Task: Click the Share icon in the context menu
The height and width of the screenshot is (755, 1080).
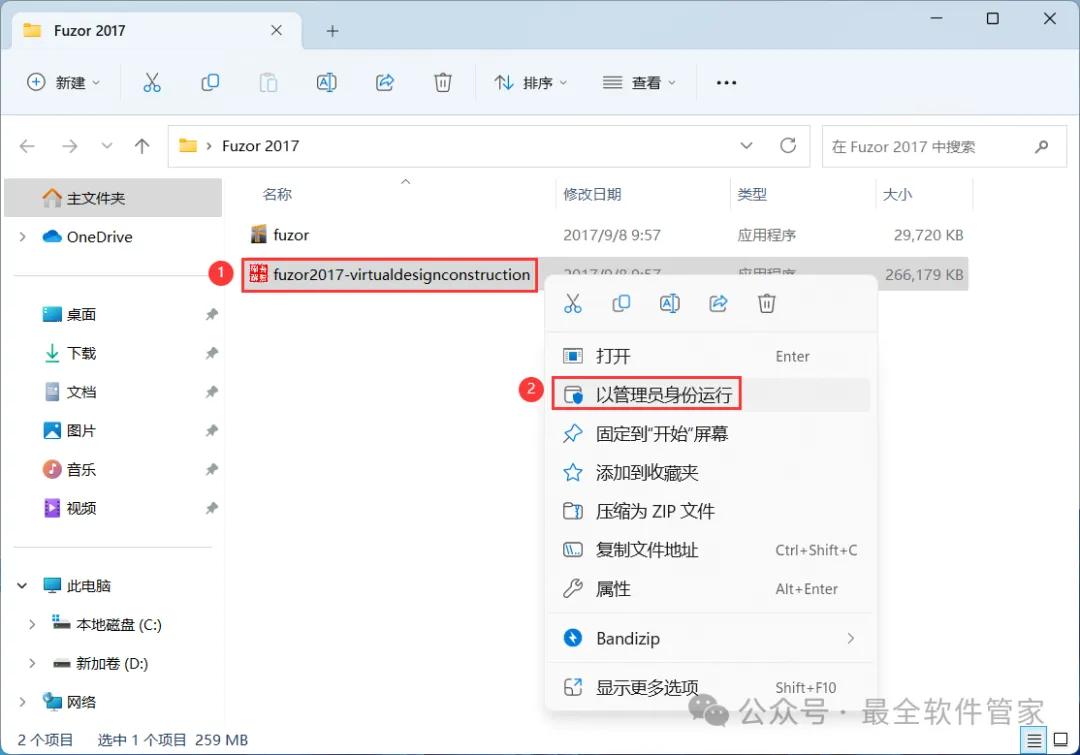Action: 718,303
